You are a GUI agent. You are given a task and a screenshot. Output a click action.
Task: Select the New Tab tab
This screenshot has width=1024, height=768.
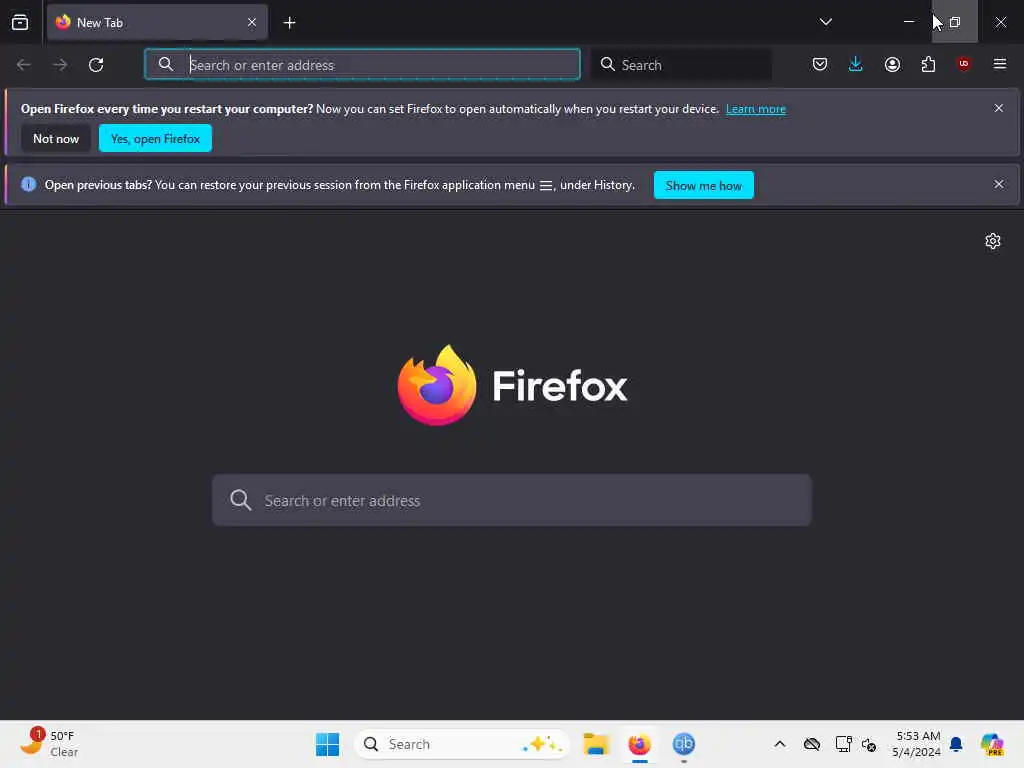157,22
